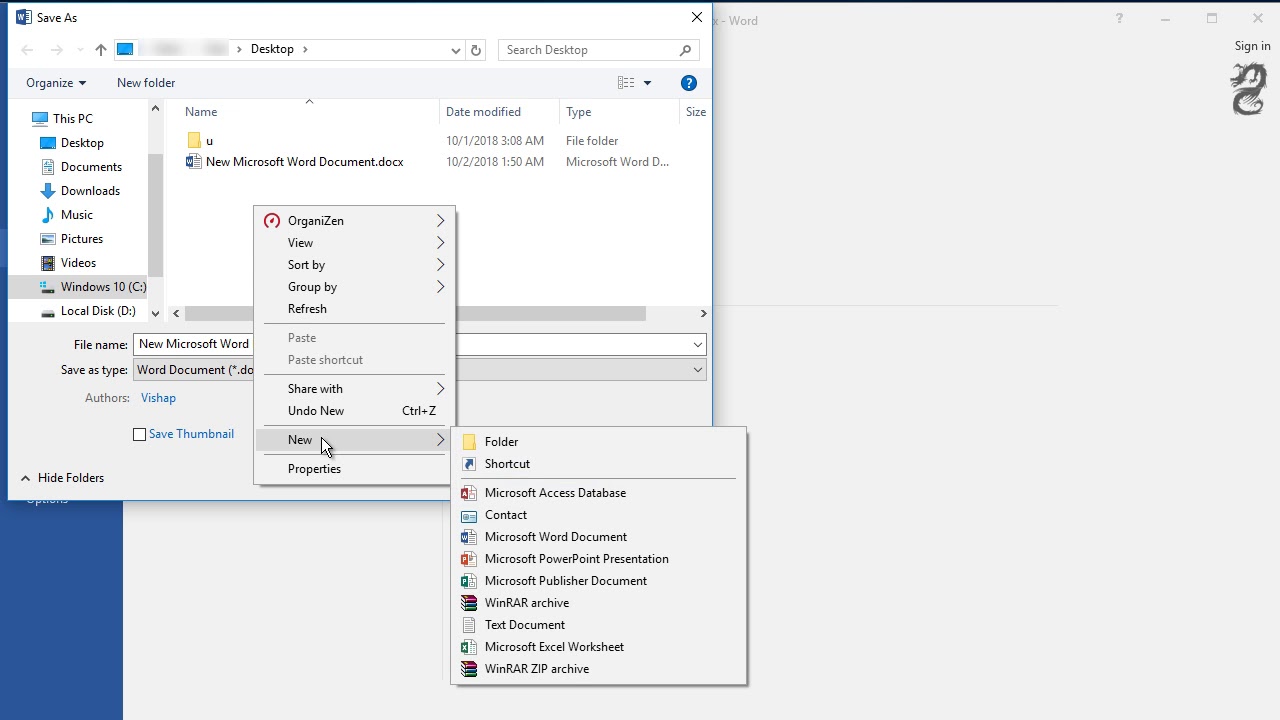Select Documents in the navigation pane
This screenshot has height=720, width=1280.
point(91,167)
